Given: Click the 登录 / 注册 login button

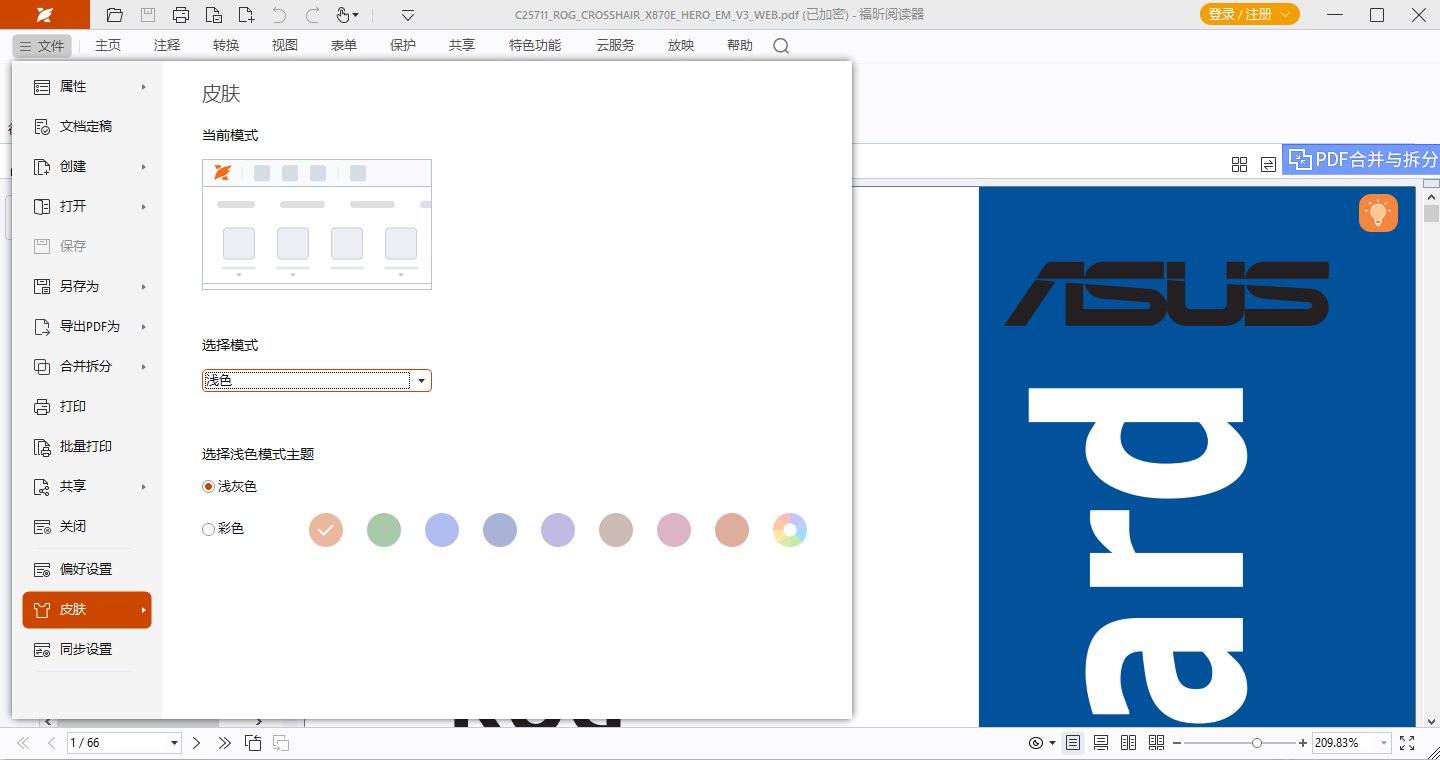Looking at the screenshot, I should point(1250,14).
